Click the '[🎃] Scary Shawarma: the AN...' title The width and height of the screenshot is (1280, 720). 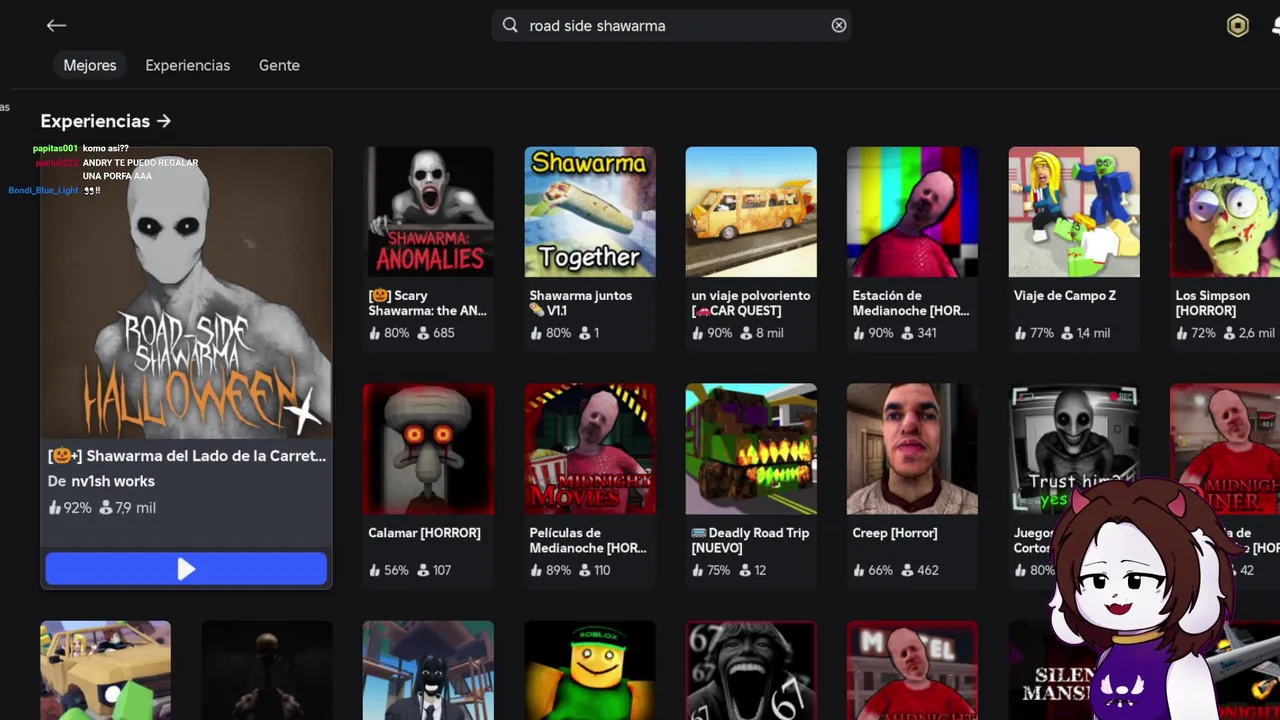point(428,303)
